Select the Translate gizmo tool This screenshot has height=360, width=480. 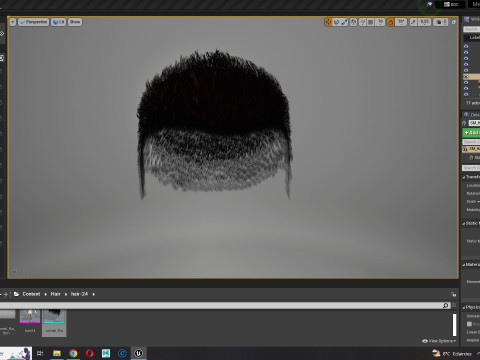pos(328,22)
